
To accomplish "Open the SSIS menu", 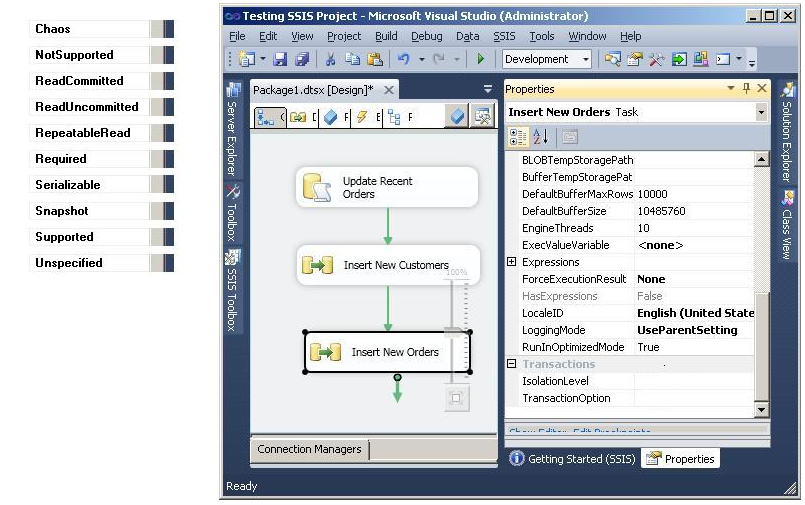I will 504,36.
